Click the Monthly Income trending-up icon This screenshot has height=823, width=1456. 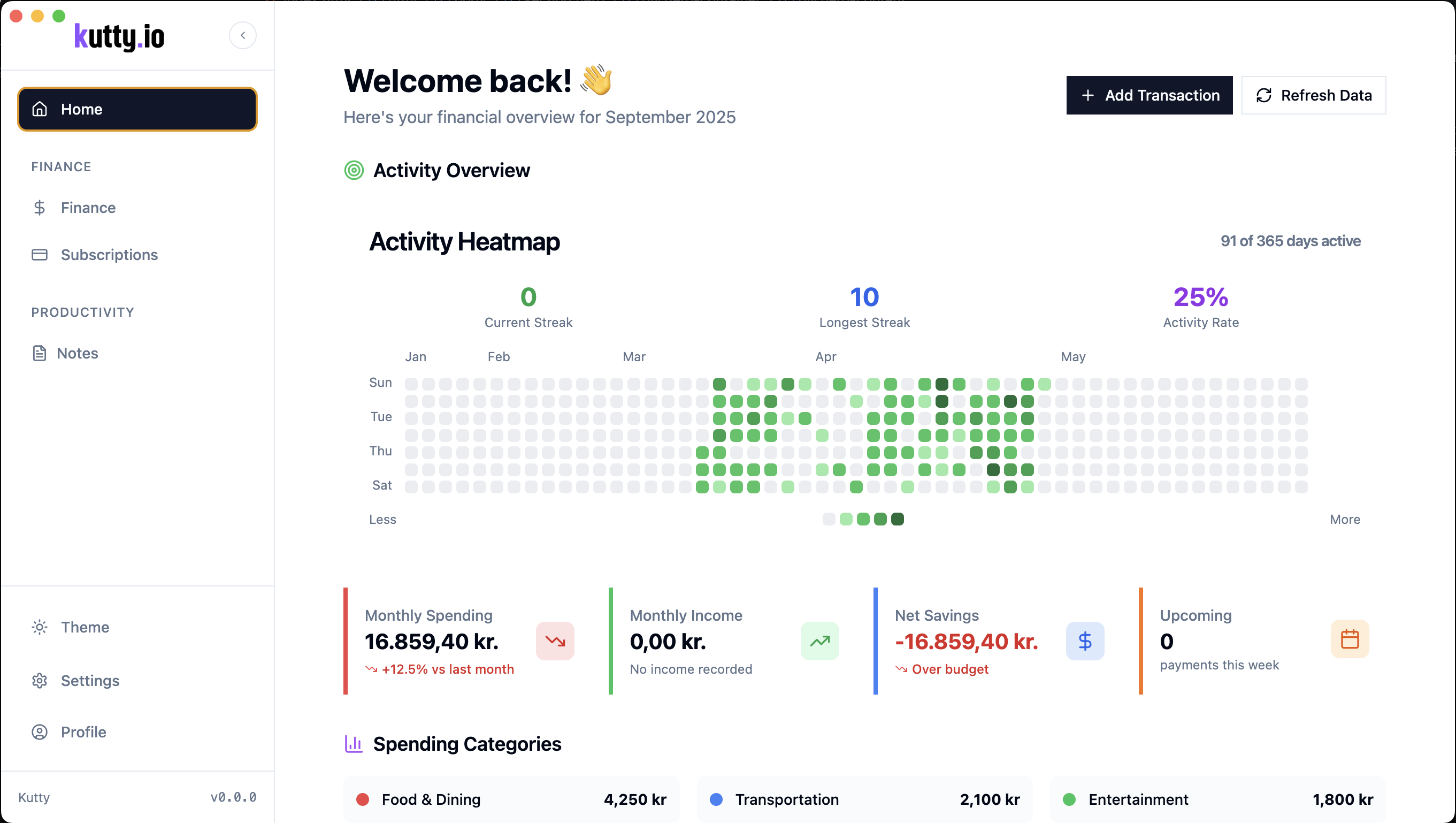[819, 641]
